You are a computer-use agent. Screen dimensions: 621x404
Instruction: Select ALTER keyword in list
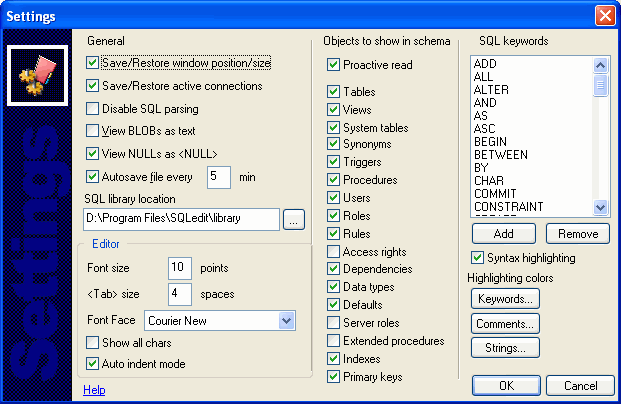(x=491, y=90)
